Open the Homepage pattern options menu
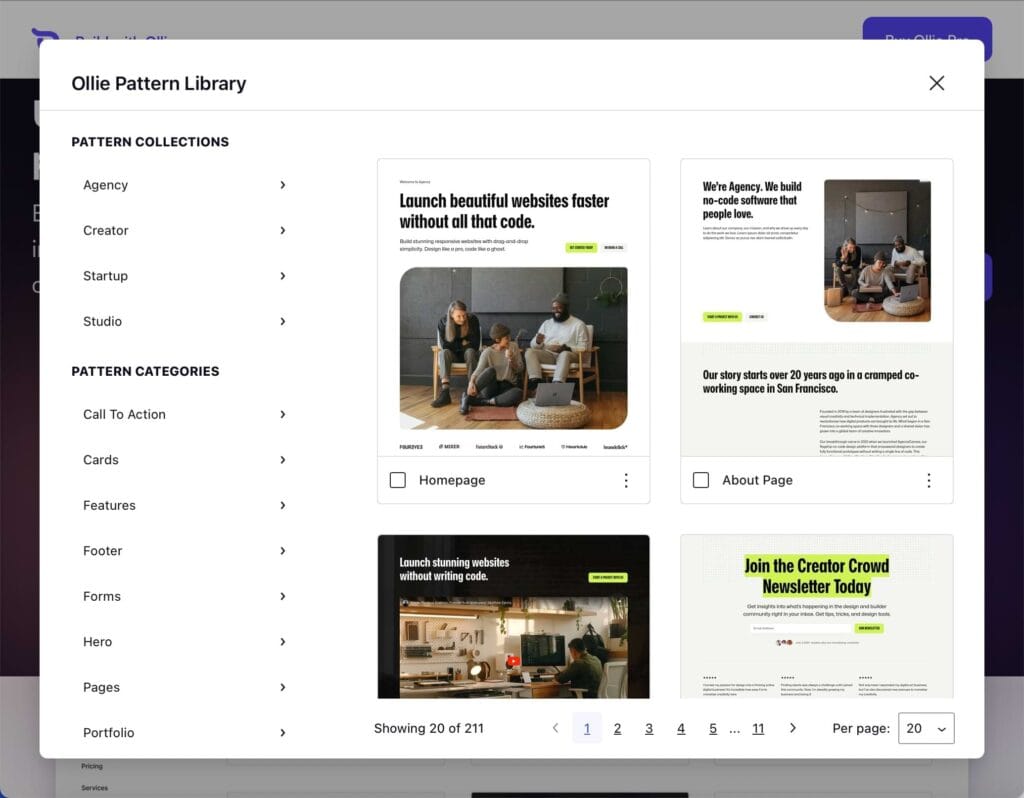The height and width of the screenshot is (798, 1024). (x=626, y=480)
